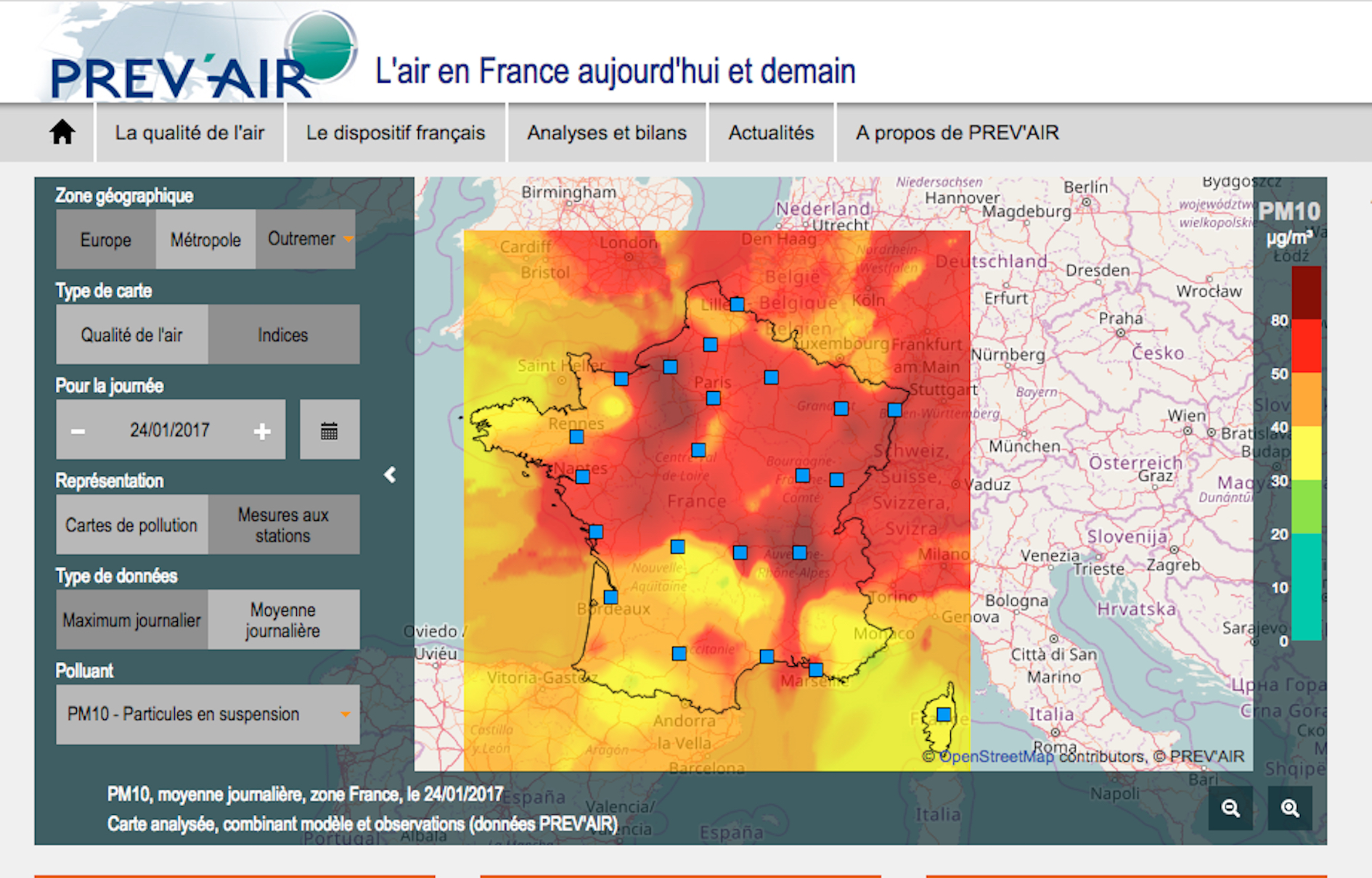Image resolution: width=1372 pixels, height=878 pixels.
Task: Collapse the left options panel arrow
Action: 391,475
